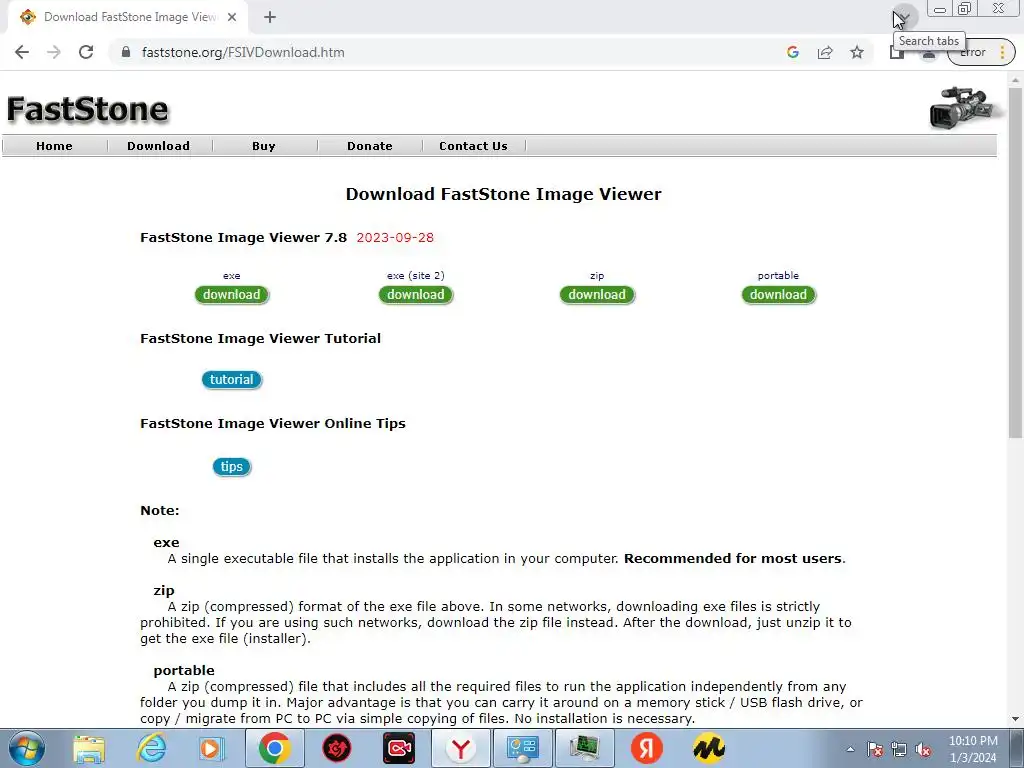The height and width of the screenshot is (768, 1024).
Task: Open the Download menu item
Action: tap(159, 146)
